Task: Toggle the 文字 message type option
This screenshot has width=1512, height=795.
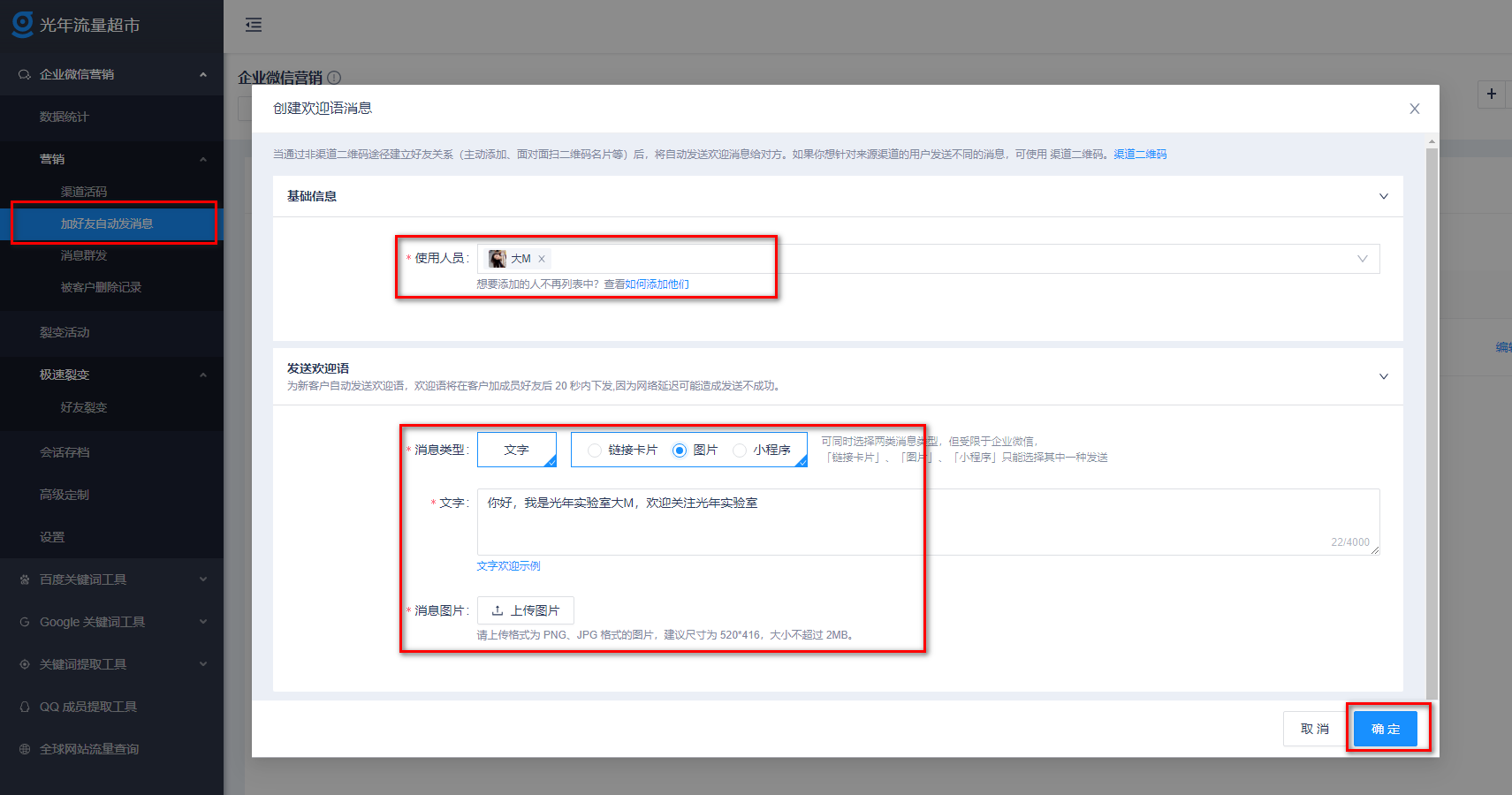Action: click(517, 450)
